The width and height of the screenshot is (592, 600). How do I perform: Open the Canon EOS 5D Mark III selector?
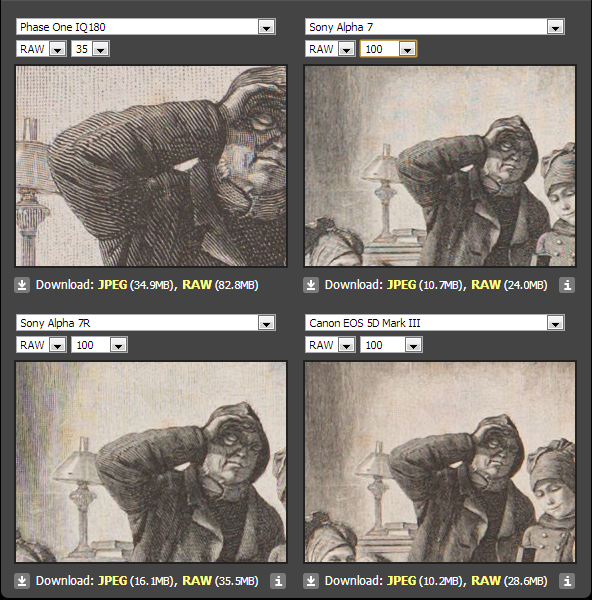(x=435, y=323)
